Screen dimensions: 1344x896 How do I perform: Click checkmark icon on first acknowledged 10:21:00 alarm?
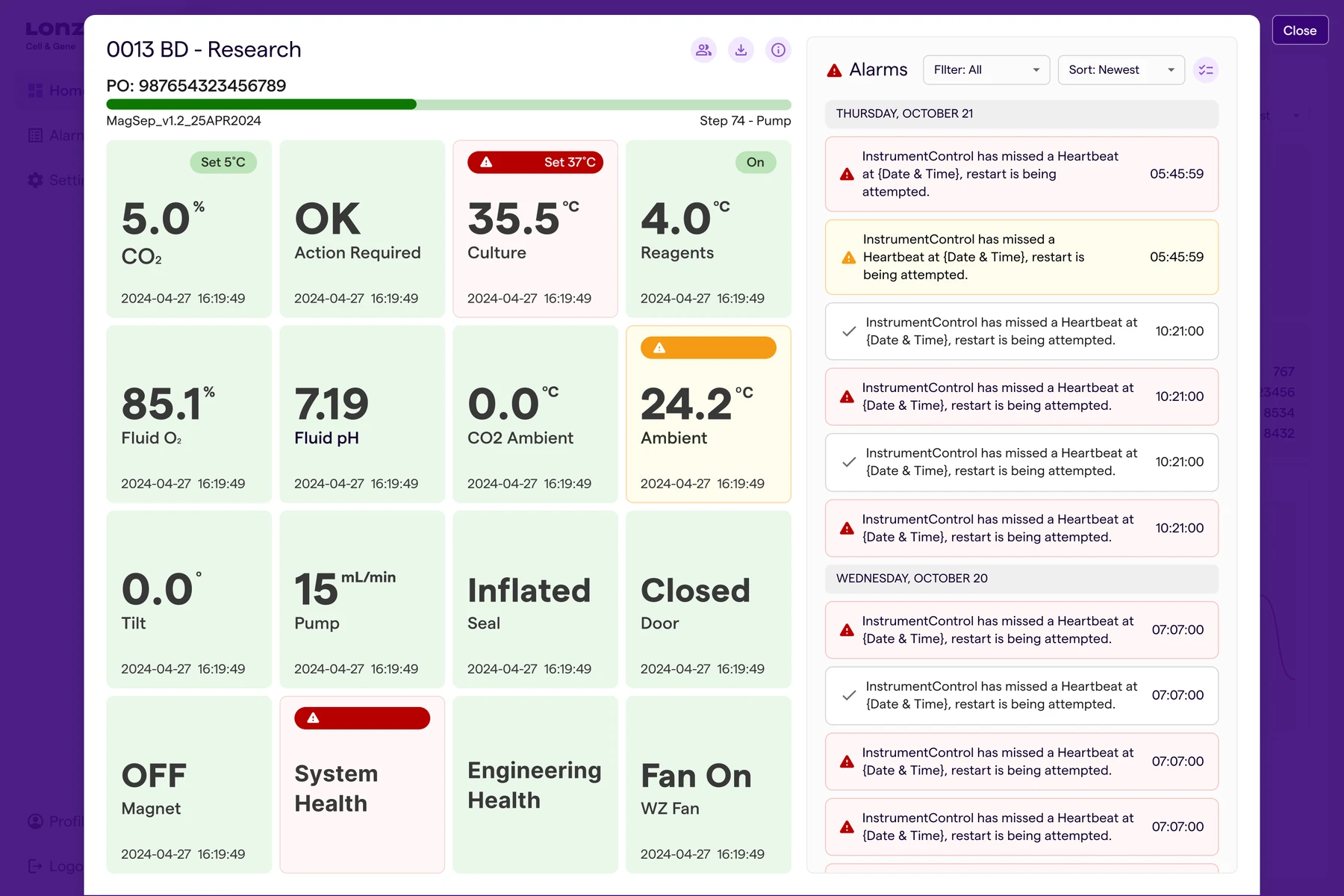849,332
